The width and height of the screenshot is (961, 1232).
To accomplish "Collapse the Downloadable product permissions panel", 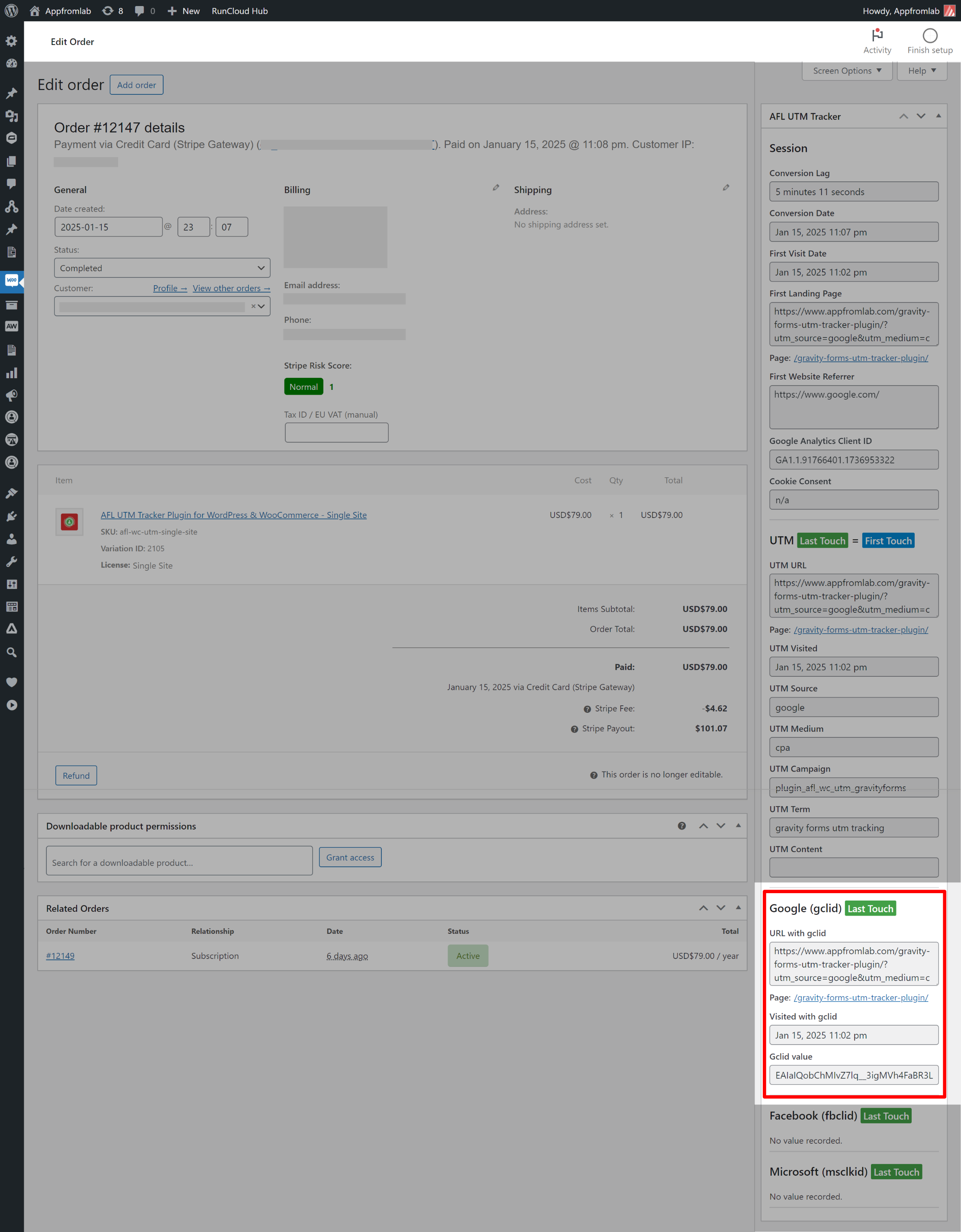I will [738, 826].
